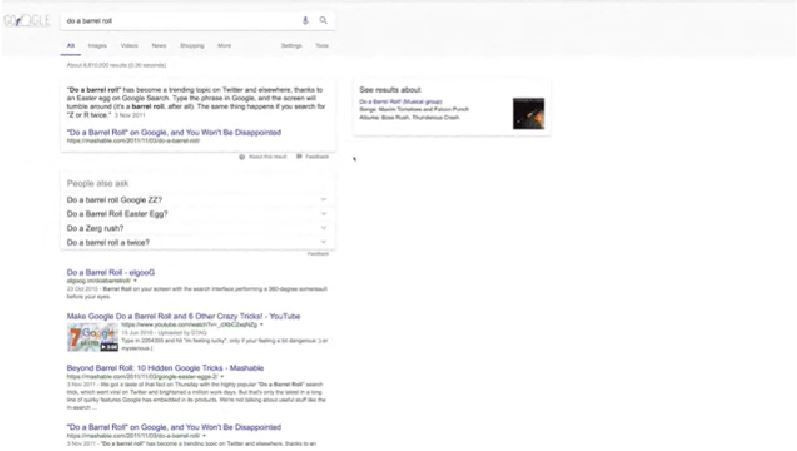
Task: Open dropdown arrow beside bottom mashable URL
Action: pyautogui.click(x=204, y=436)
